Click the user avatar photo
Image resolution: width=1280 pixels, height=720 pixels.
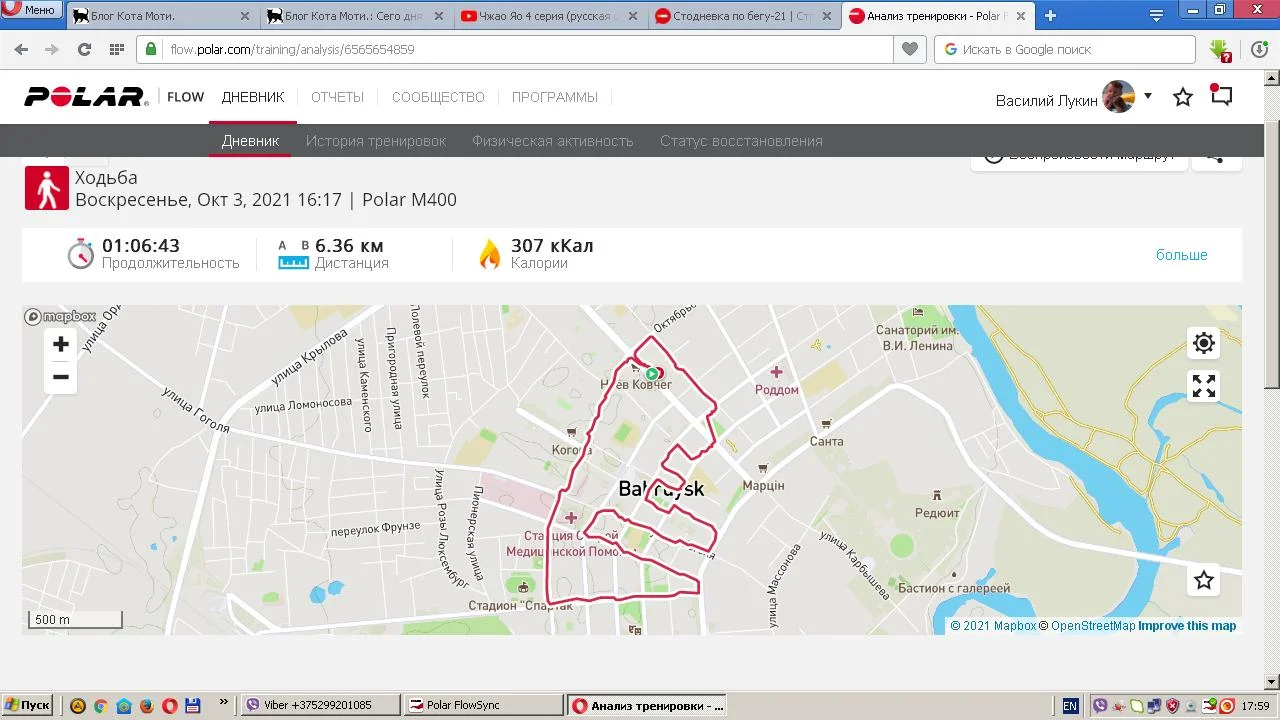coord(1118,97)
